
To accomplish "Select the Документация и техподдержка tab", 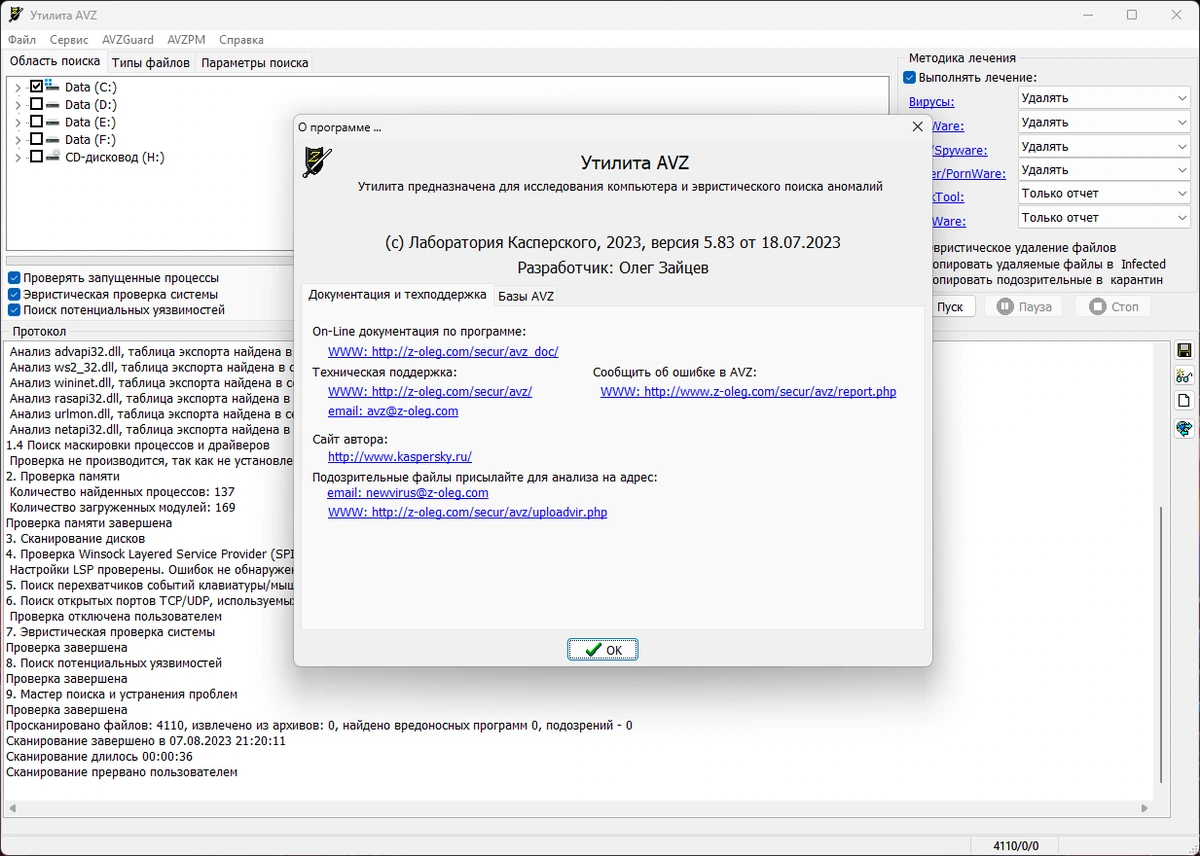I will [x=397, y=294].
